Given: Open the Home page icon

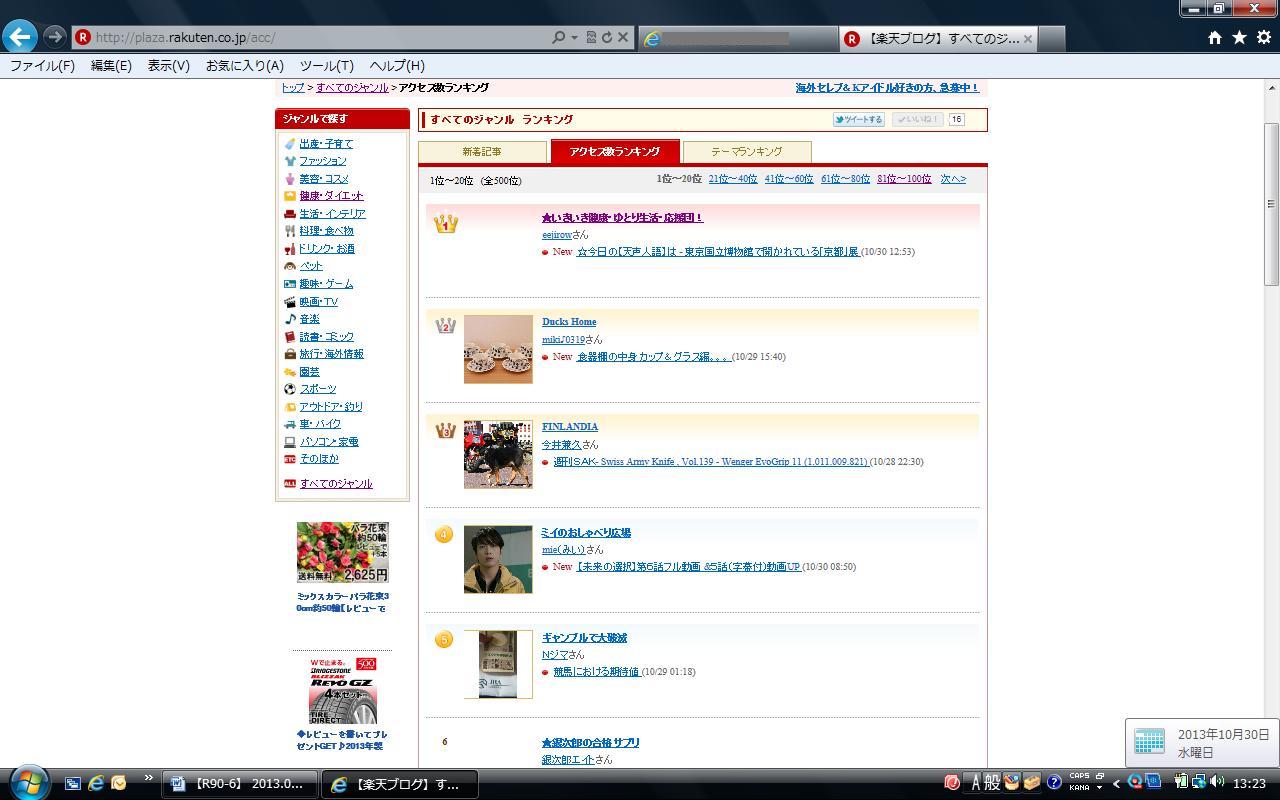Looking at the screenshot, I should (1214, 37).
